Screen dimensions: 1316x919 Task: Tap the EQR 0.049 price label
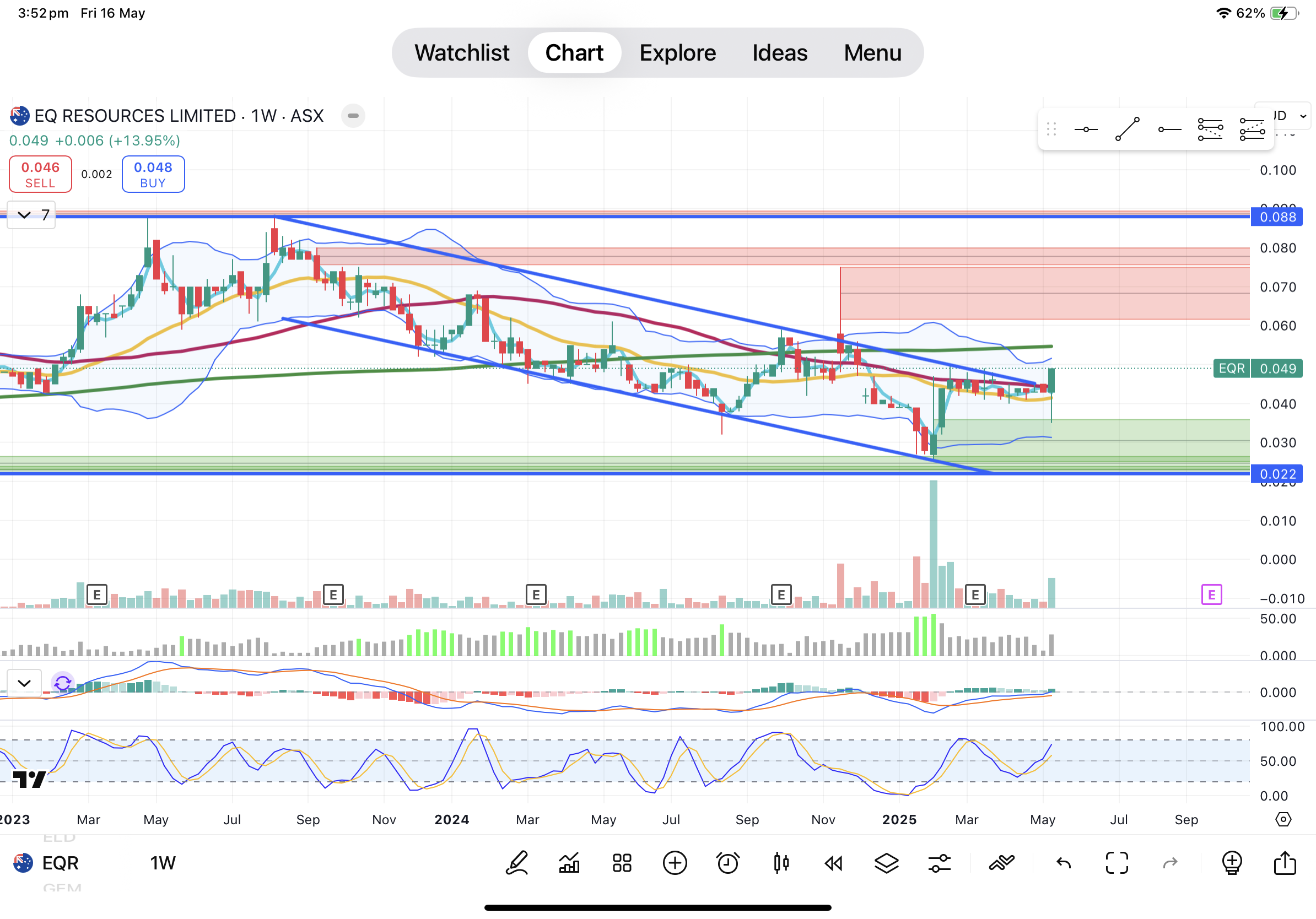1258,369
